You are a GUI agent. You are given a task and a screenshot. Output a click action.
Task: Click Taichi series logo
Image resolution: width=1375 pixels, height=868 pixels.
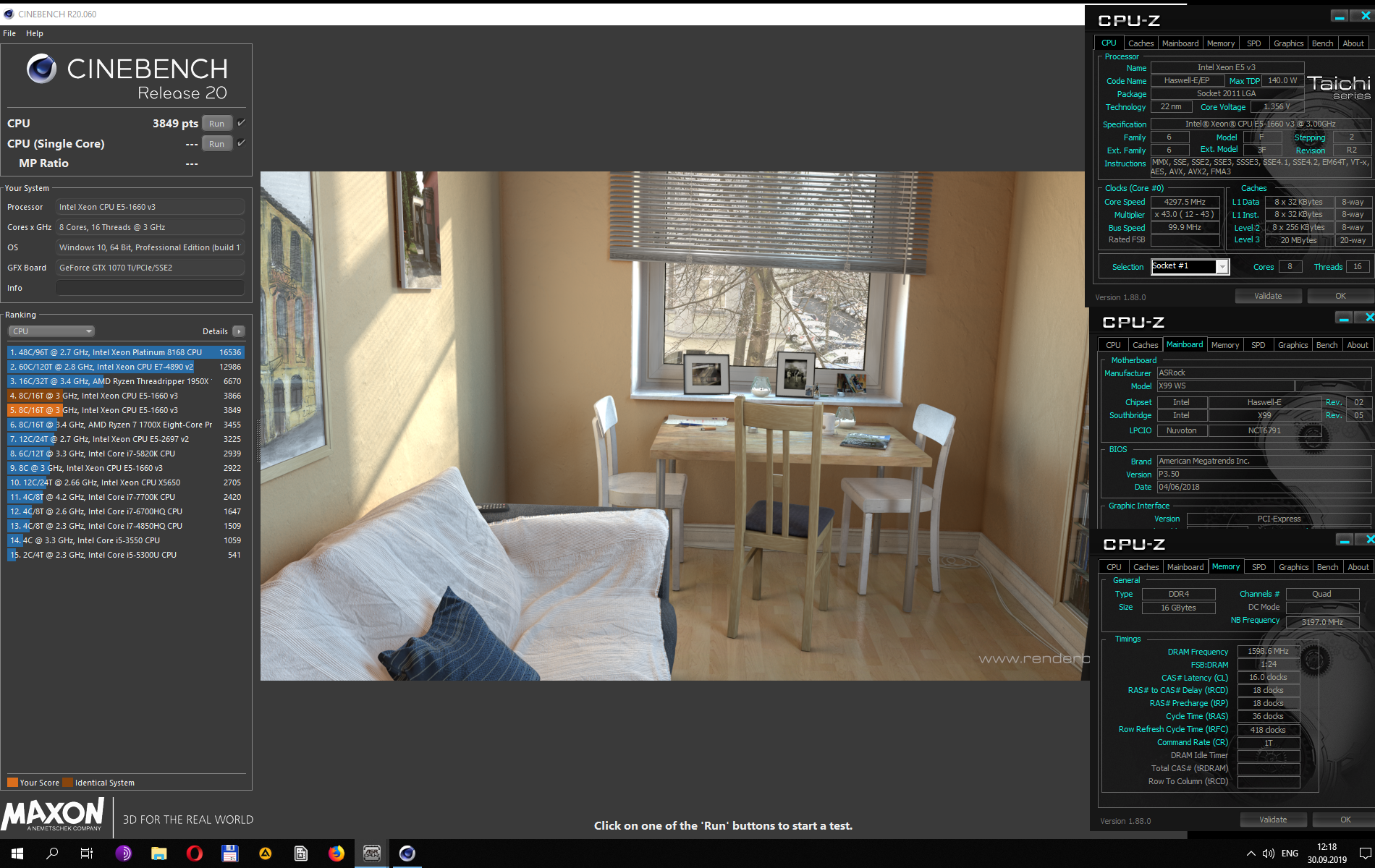1339,87
